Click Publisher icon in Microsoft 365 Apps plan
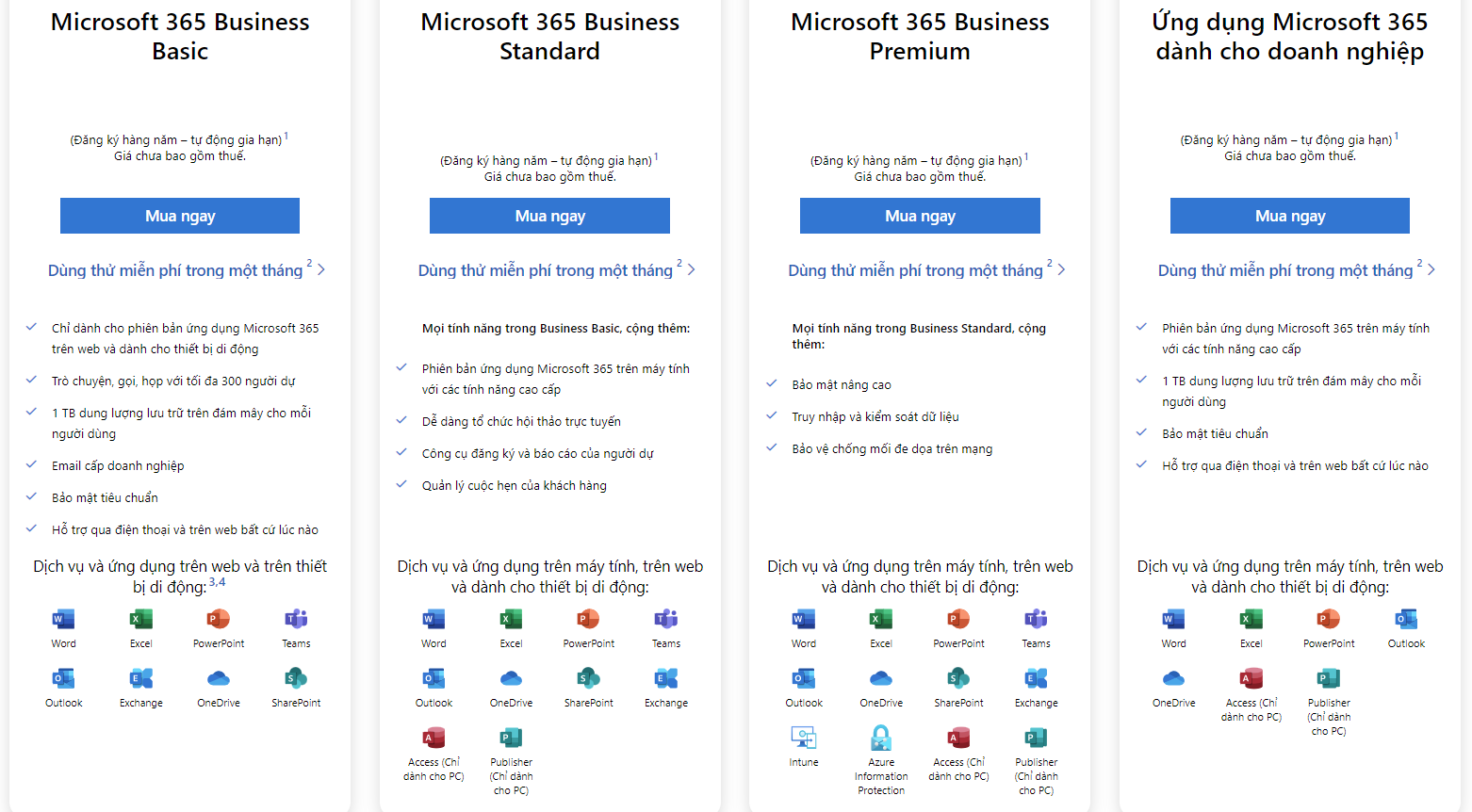 (1329, 678)
